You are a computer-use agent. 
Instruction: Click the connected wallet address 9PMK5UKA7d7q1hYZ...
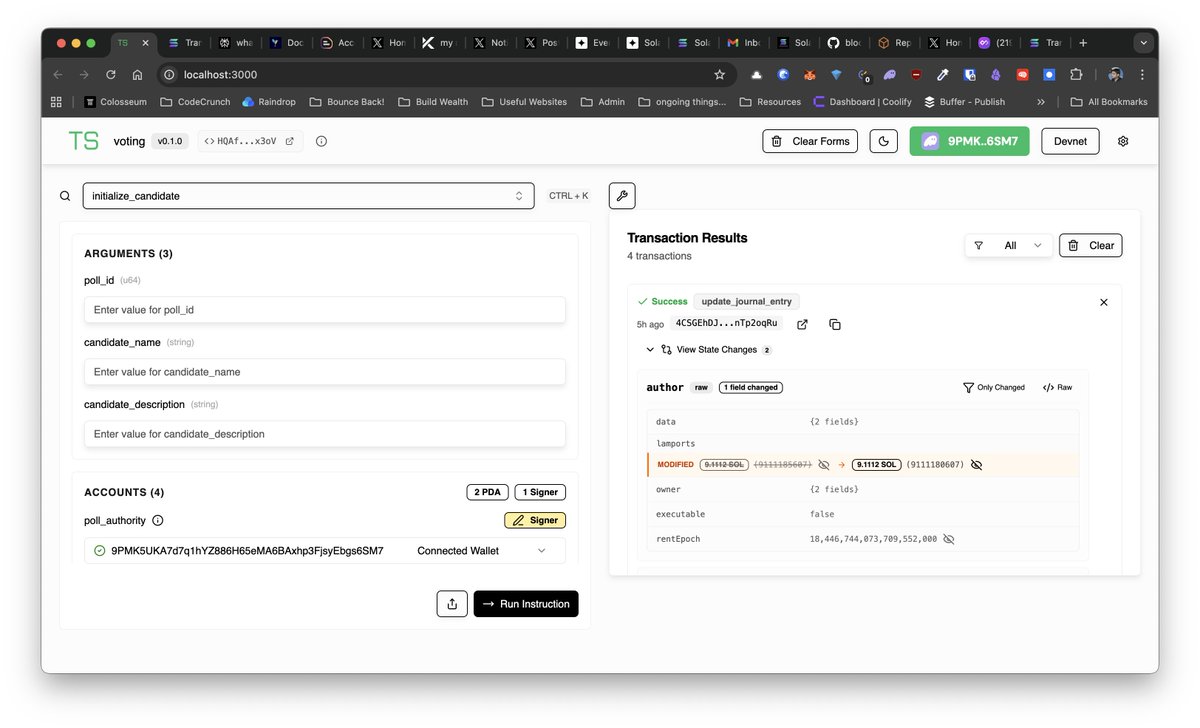pyautogui.click(x=247, y=551)
